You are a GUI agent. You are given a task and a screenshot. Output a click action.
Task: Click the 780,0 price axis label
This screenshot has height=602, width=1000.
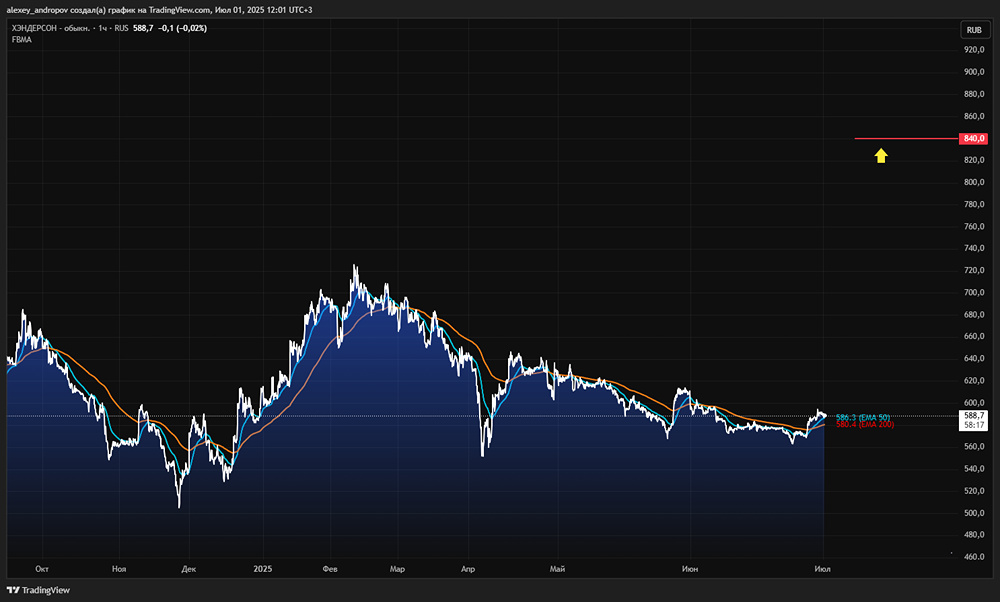click(974, 205)
